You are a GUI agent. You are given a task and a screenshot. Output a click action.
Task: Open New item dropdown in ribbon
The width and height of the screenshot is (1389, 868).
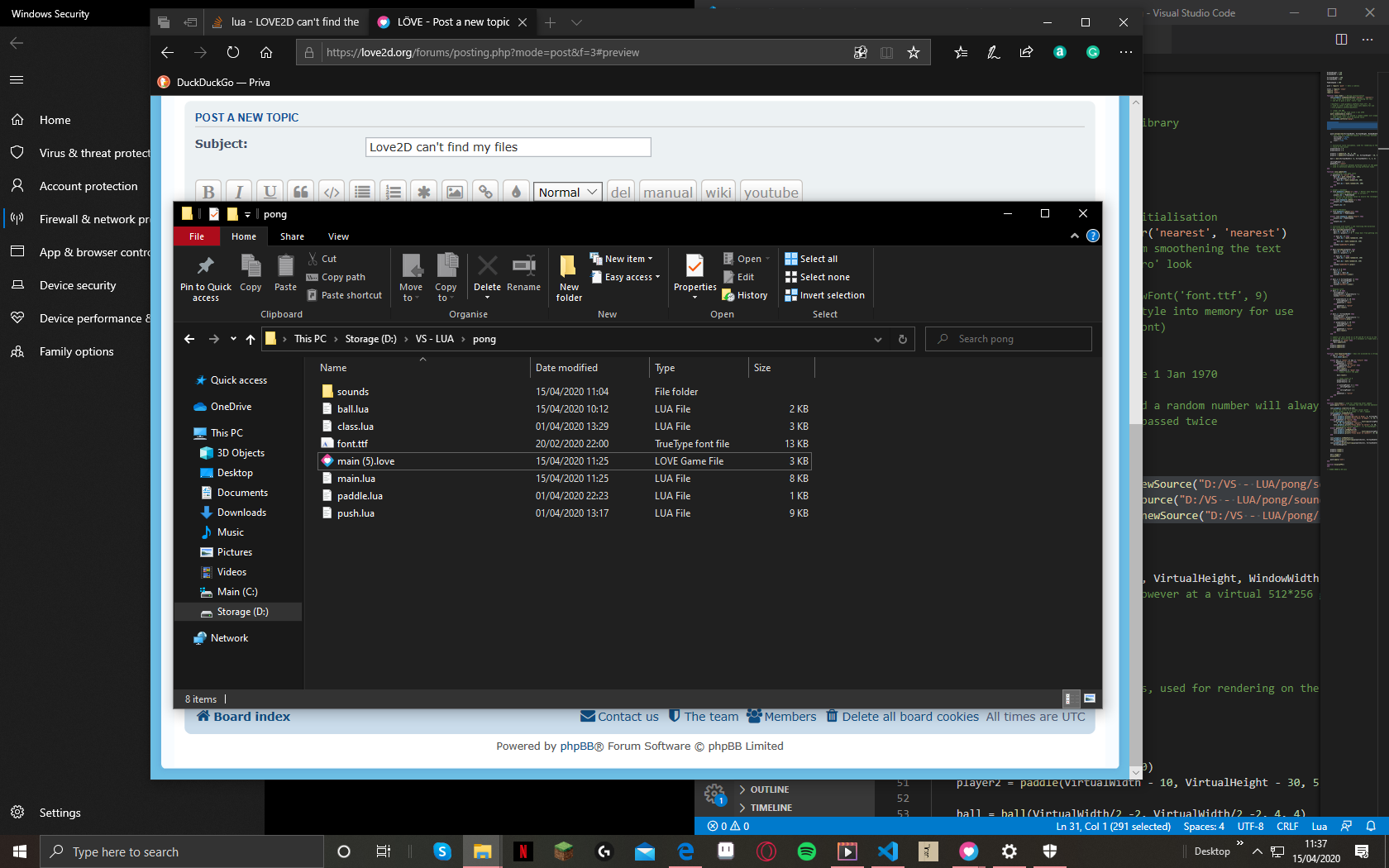(622, 259)
